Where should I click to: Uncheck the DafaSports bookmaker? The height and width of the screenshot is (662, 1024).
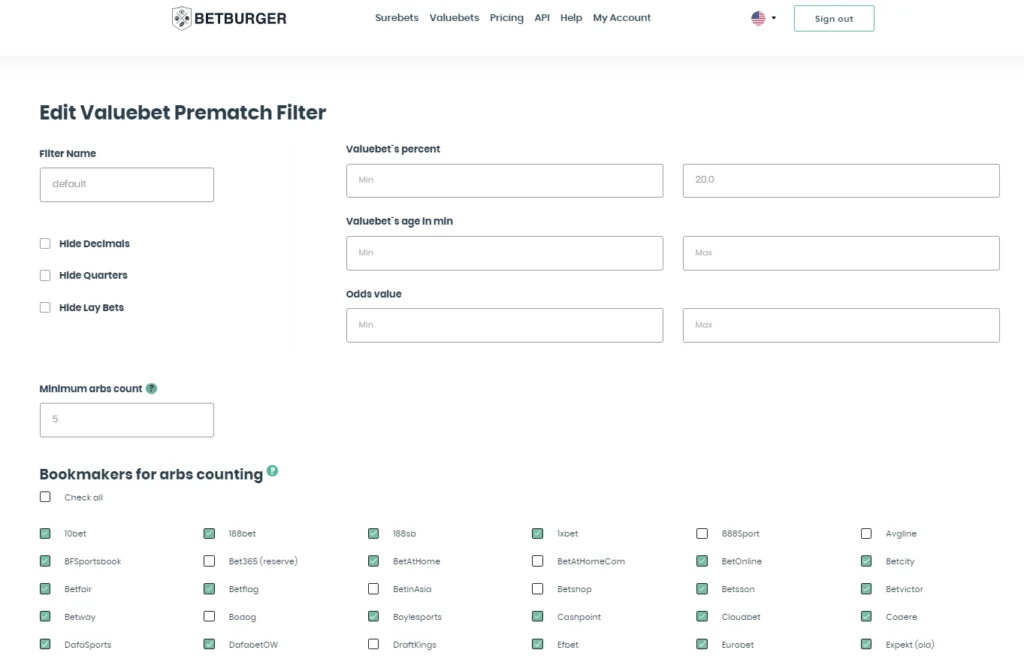point(45,644)
